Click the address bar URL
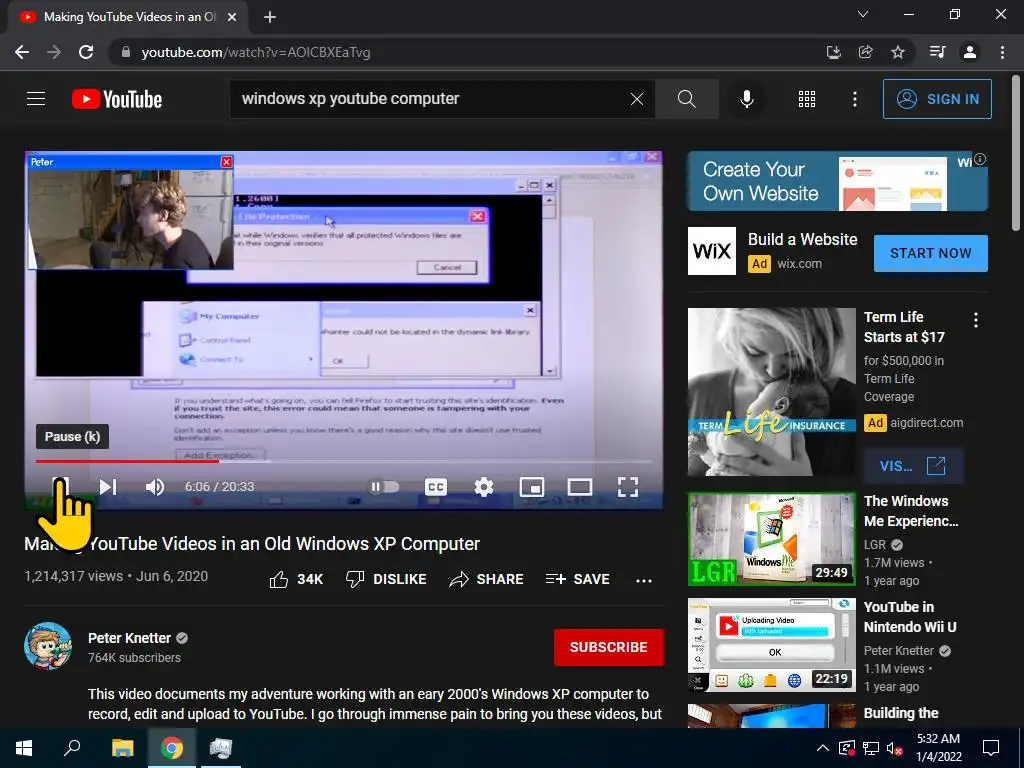The image size is (1024, 768). pyautogui.click(x=256, y=52)
